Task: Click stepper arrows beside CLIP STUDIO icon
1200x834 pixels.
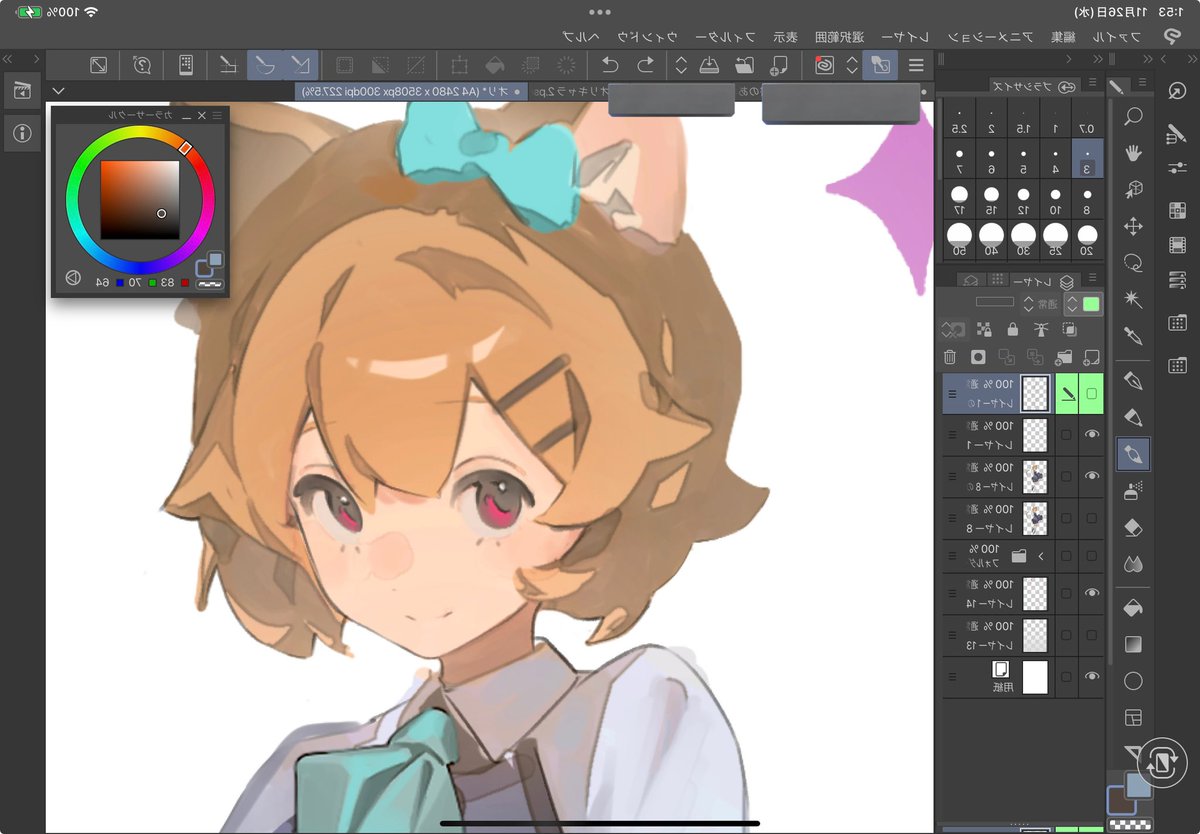Action: (852, 66)
